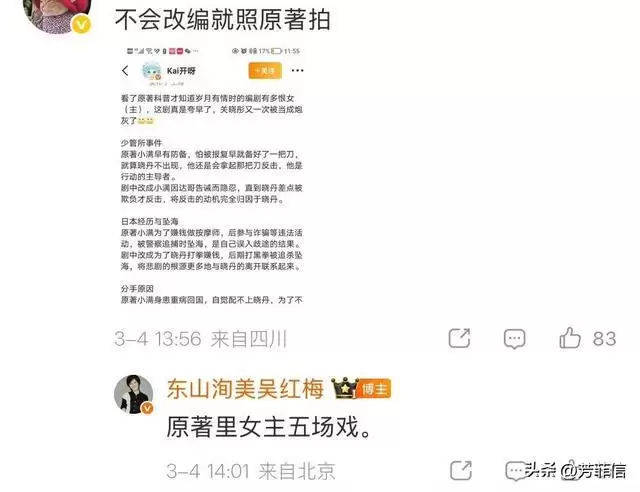This screenshot has height=492, width=640.
Task: Tap the 83 like count
Action: pos(604,339)
